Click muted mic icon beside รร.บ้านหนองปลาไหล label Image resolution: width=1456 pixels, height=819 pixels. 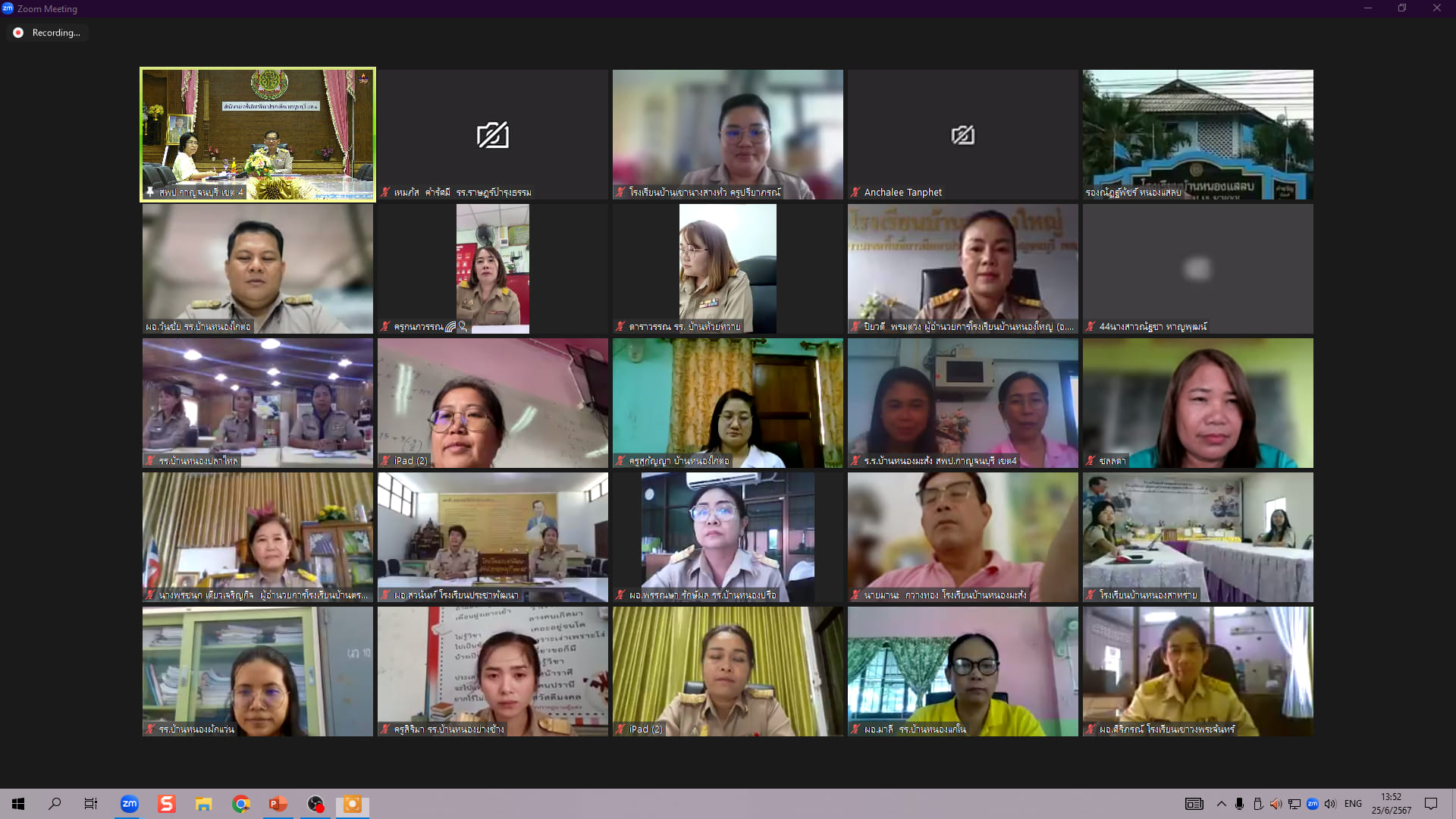[x=150, y=461]
